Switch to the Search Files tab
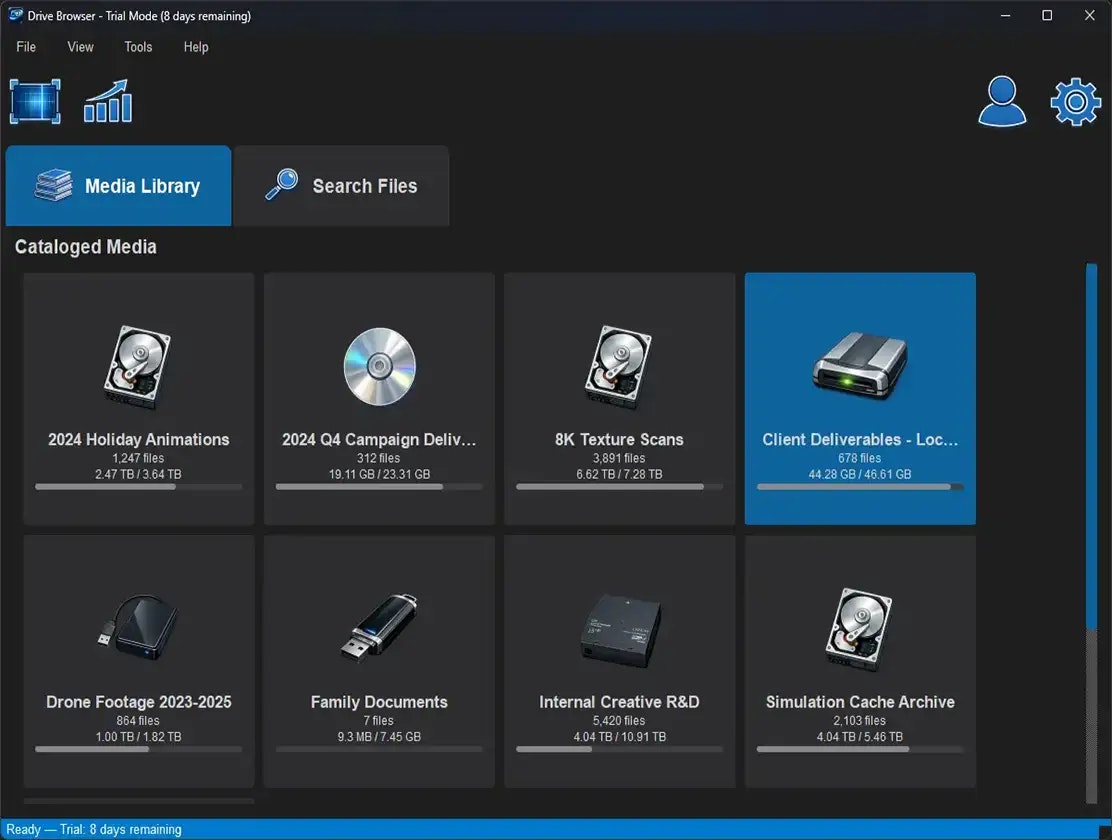Screen dimensions: 1112x840 click(x=341, y=186)
